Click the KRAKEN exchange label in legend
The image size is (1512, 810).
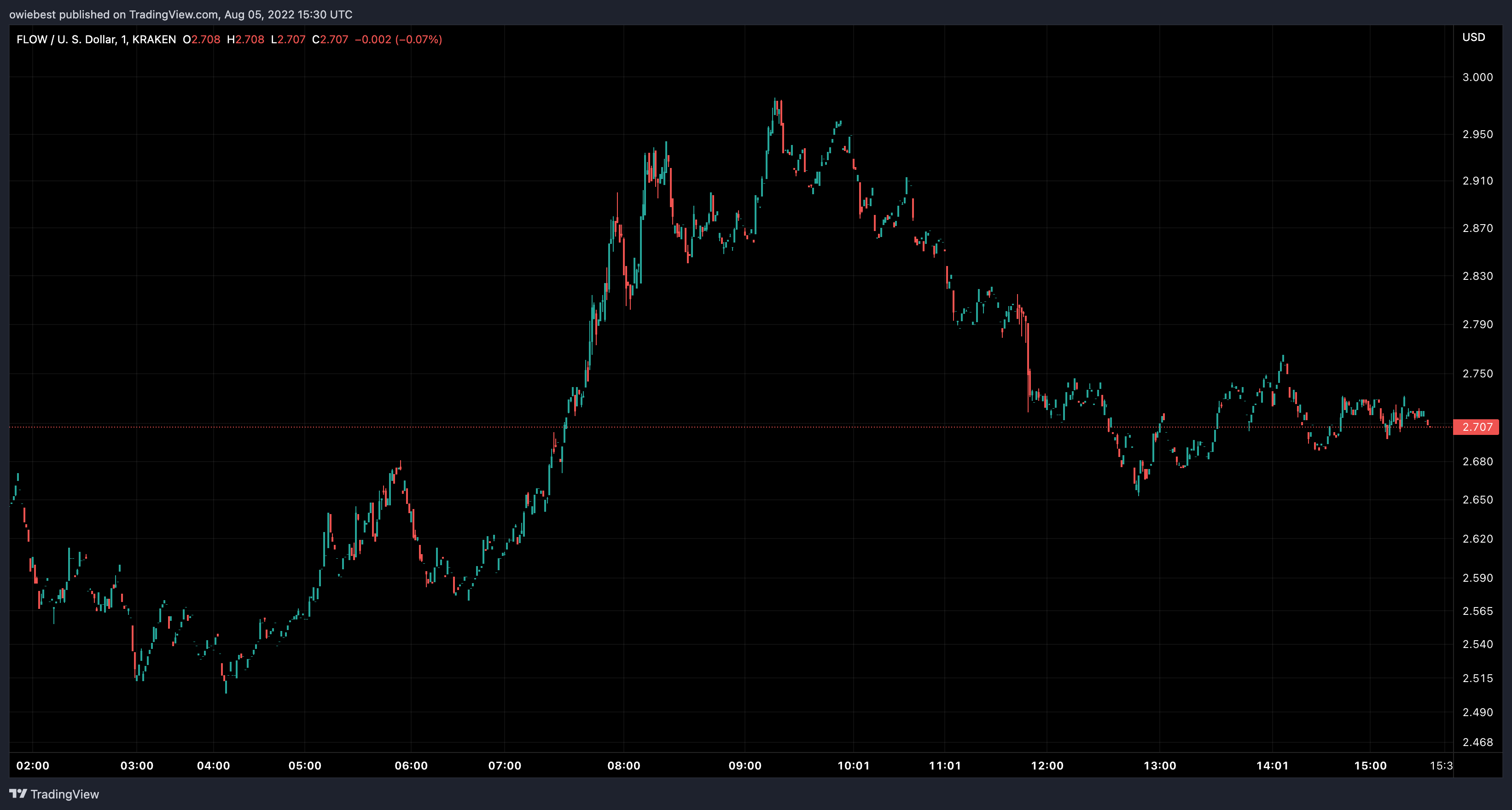coord(154,39)
